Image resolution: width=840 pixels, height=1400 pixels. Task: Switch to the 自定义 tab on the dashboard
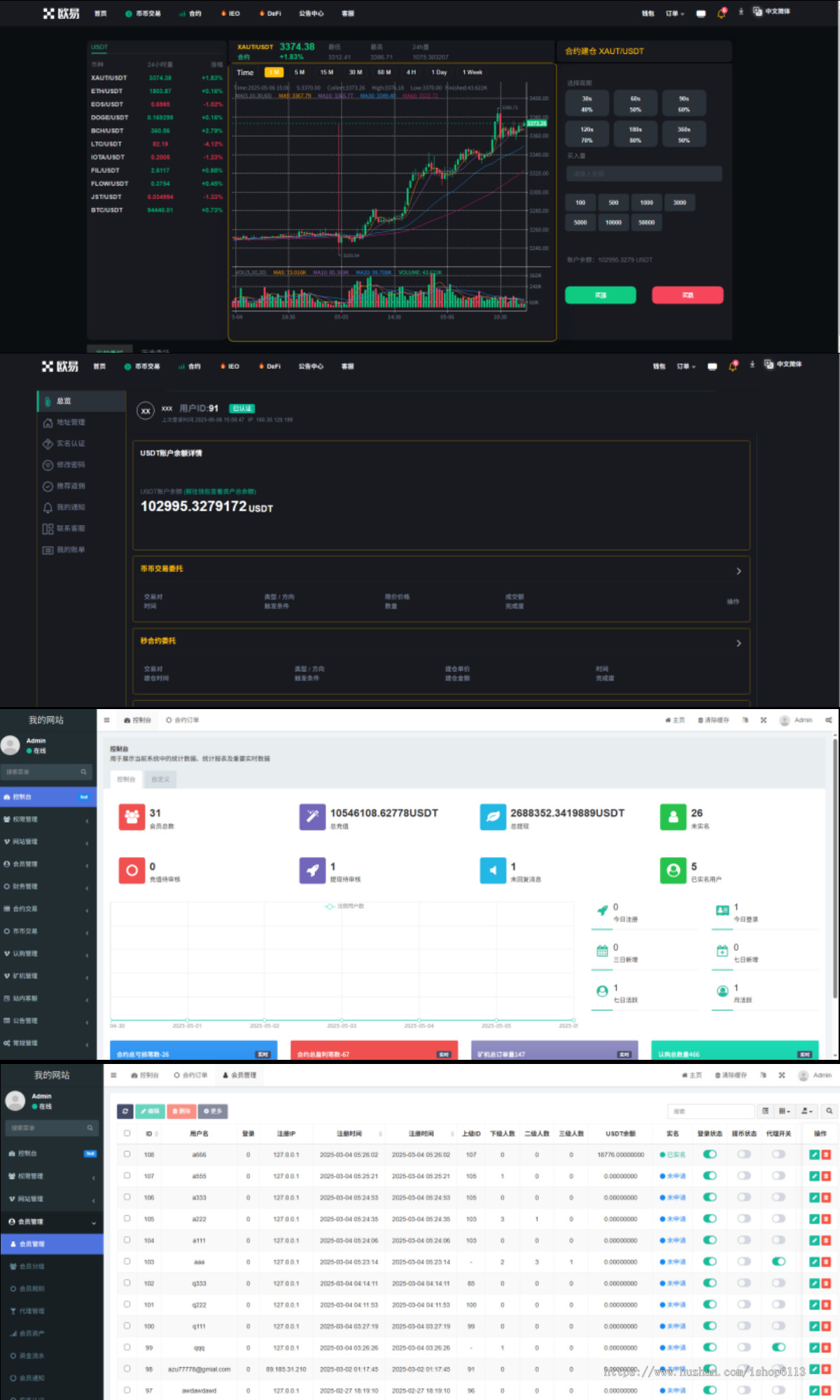[160, 779]
